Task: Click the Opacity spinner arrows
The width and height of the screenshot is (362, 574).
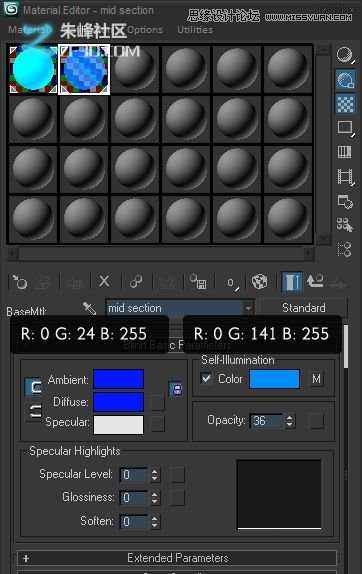Action: click(290, 421)
